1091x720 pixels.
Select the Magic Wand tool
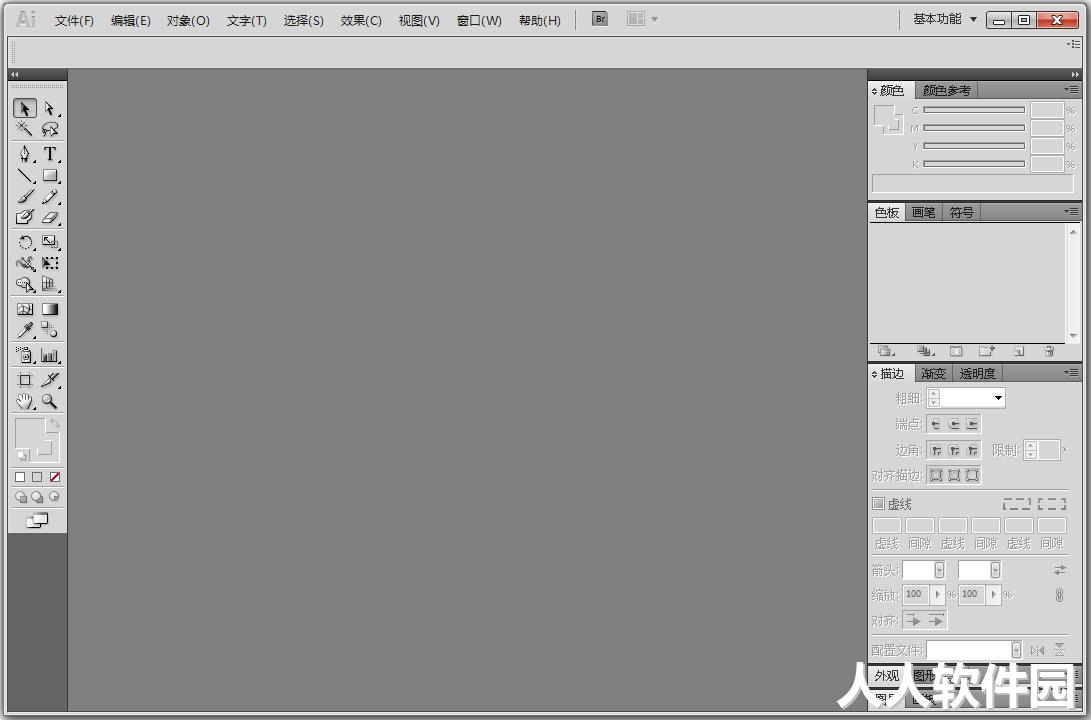pos(24,129)
